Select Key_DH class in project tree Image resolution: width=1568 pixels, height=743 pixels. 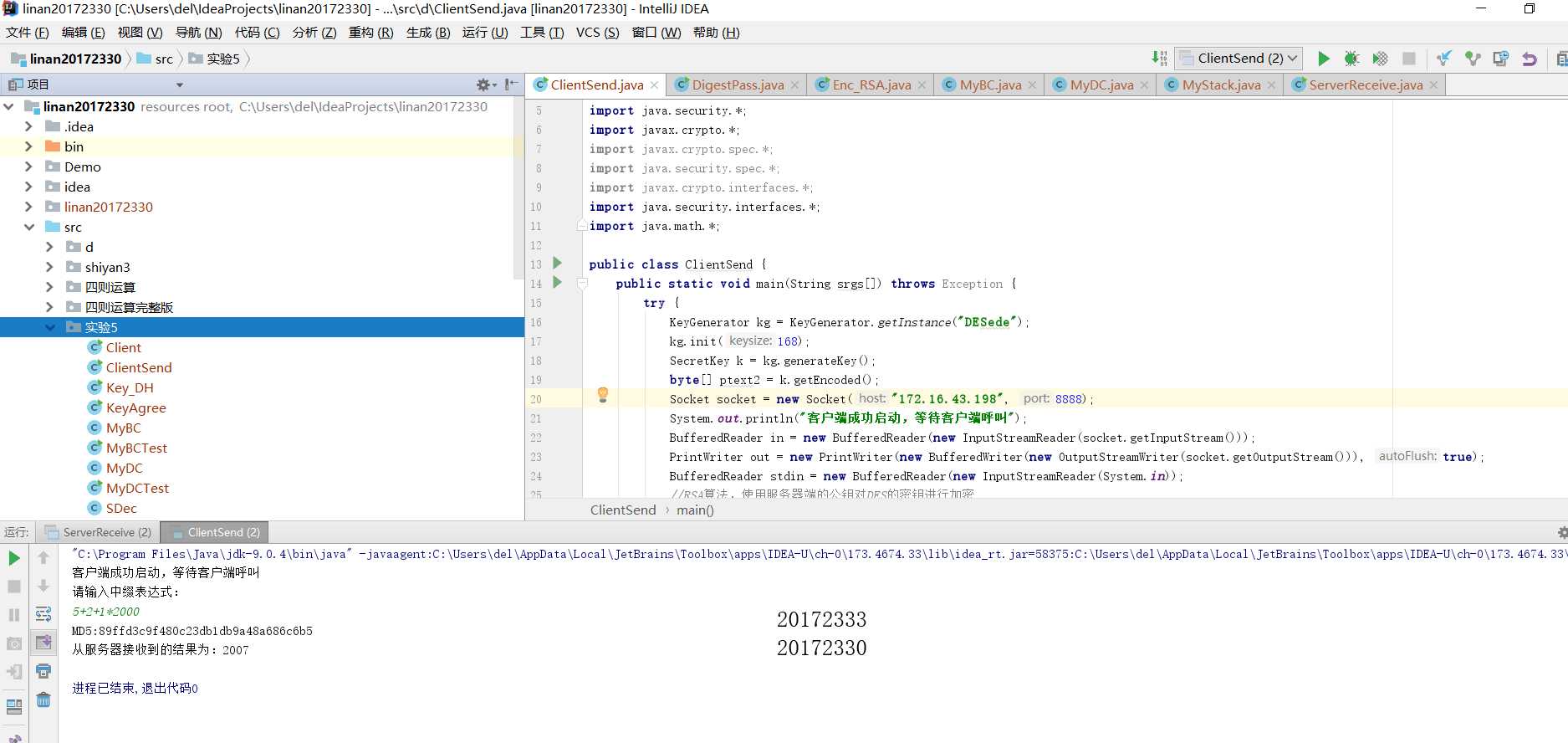click(x=130, y=387)
